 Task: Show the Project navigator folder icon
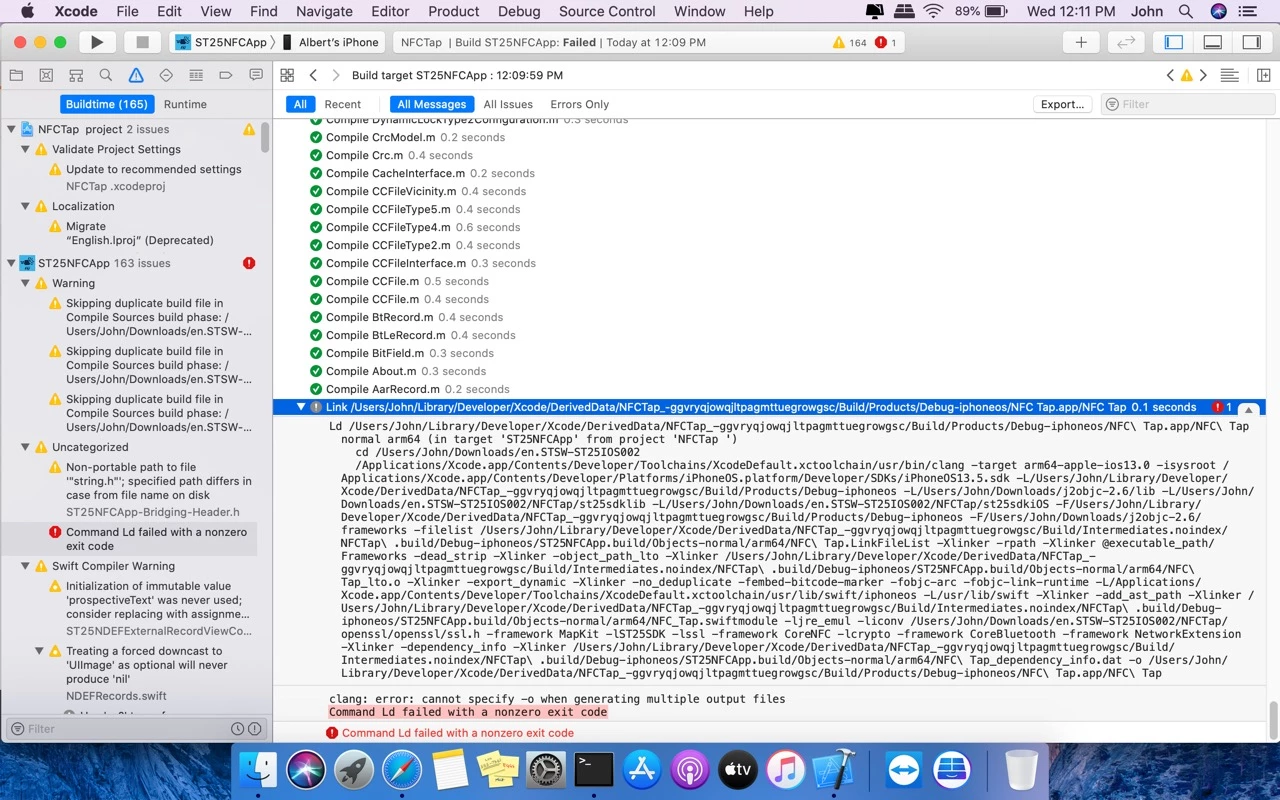16,75
